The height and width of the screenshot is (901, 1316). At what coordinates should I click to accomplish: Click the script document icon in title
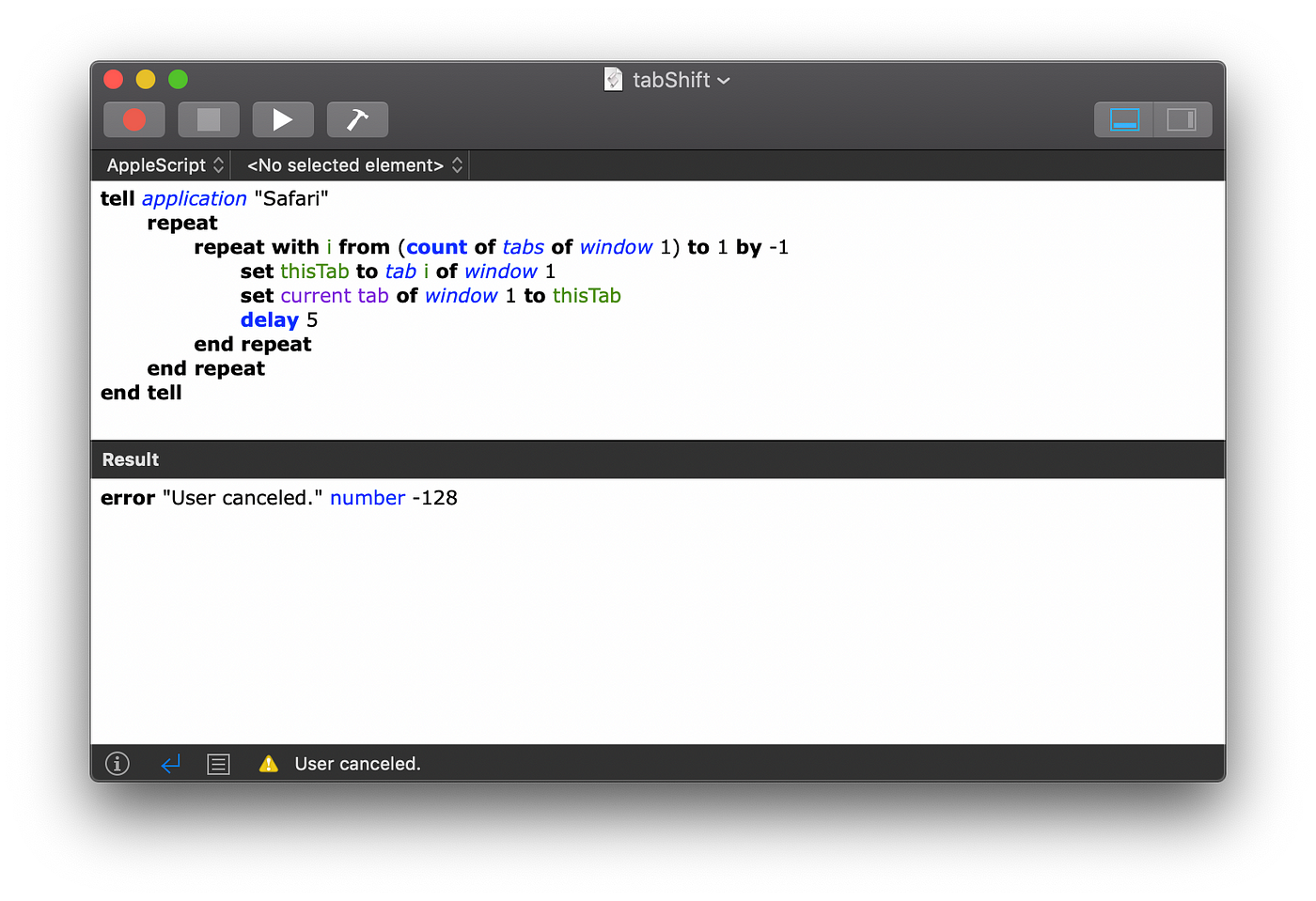613,79
